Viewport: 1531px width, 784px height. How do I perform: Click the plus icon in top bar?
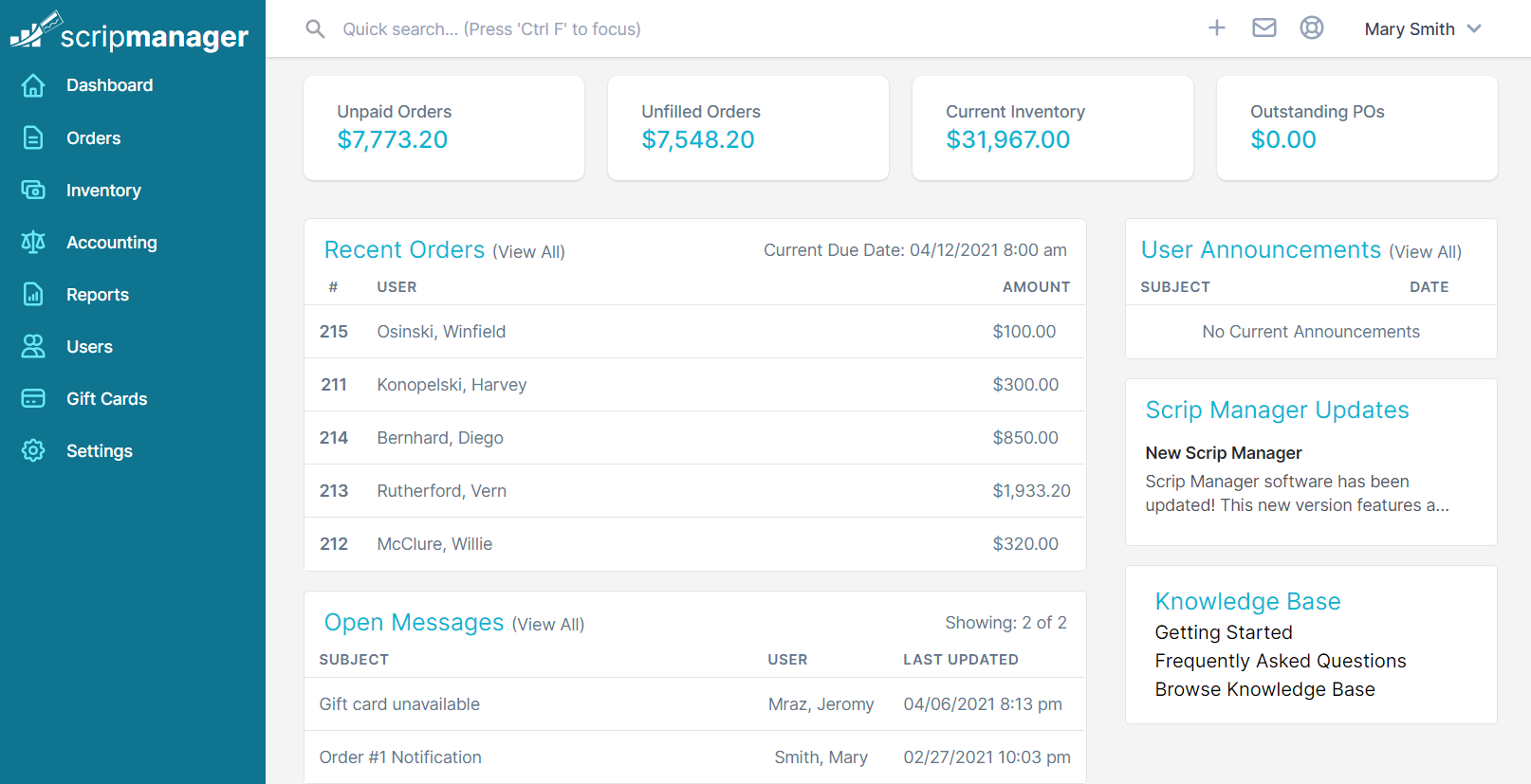1216,28
